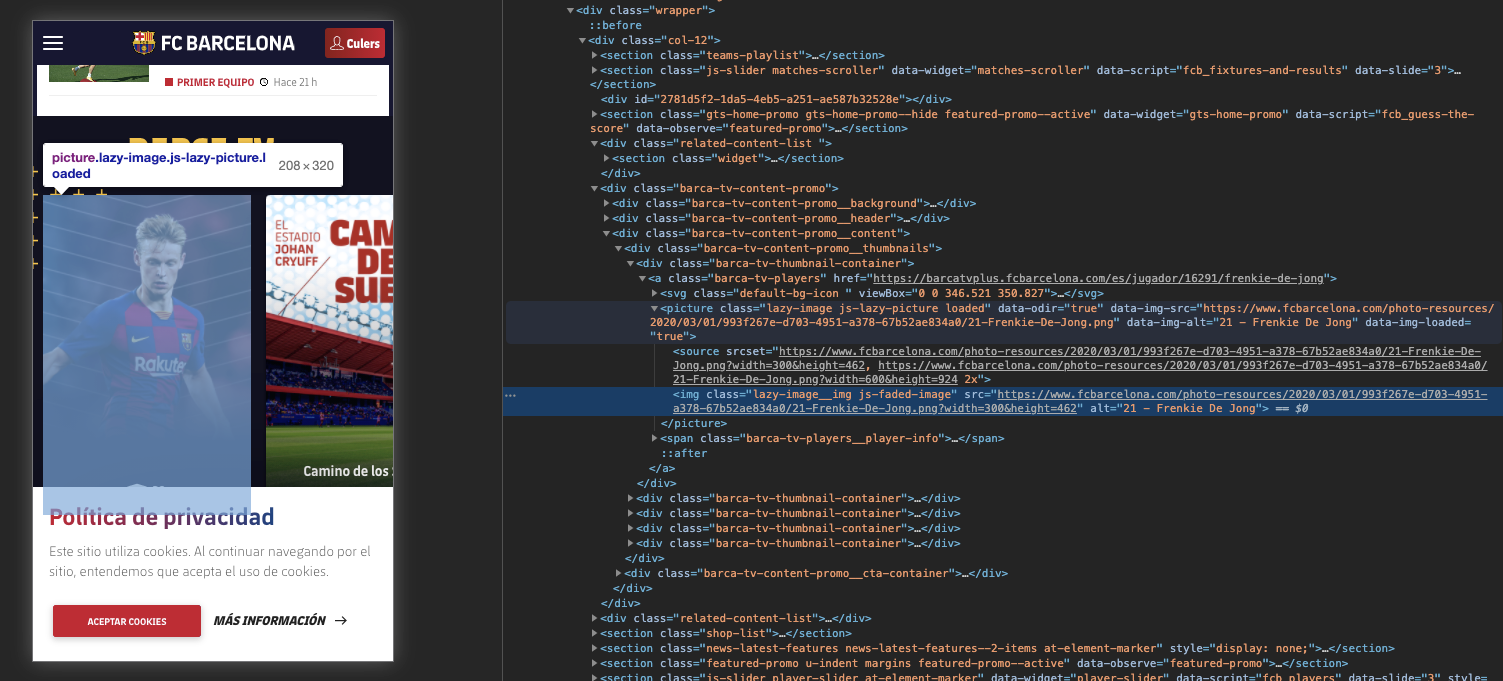Select the source srcset element row

point(1003,365)
